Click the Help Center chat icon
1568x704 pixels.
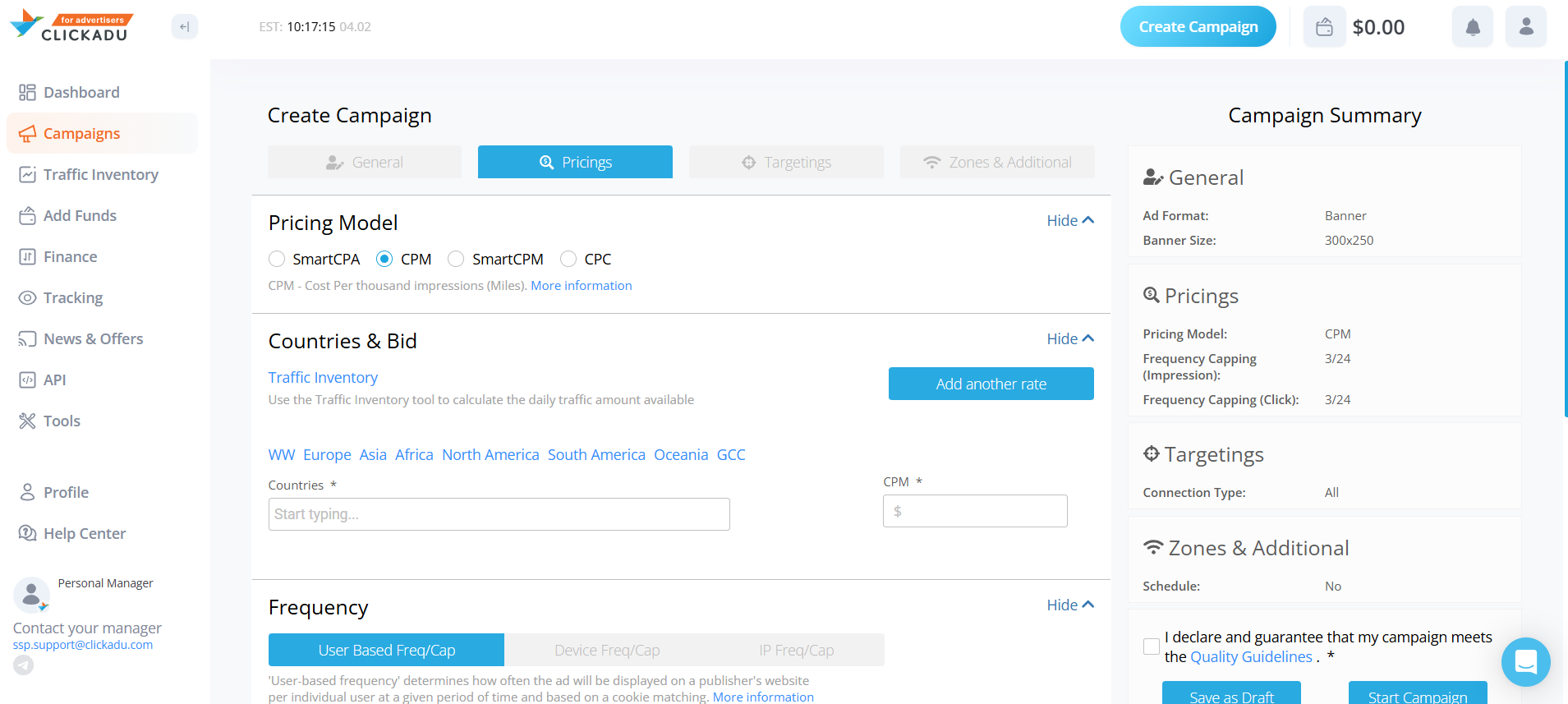pos(27,533)
